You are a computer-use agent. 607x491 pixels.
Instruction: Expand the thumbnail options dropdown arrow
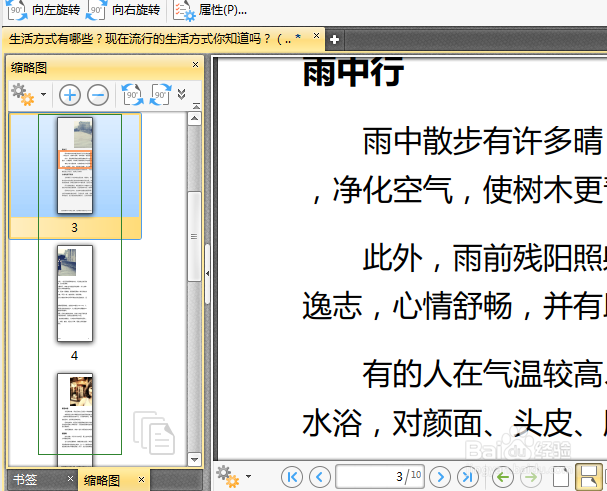[43, 94]
